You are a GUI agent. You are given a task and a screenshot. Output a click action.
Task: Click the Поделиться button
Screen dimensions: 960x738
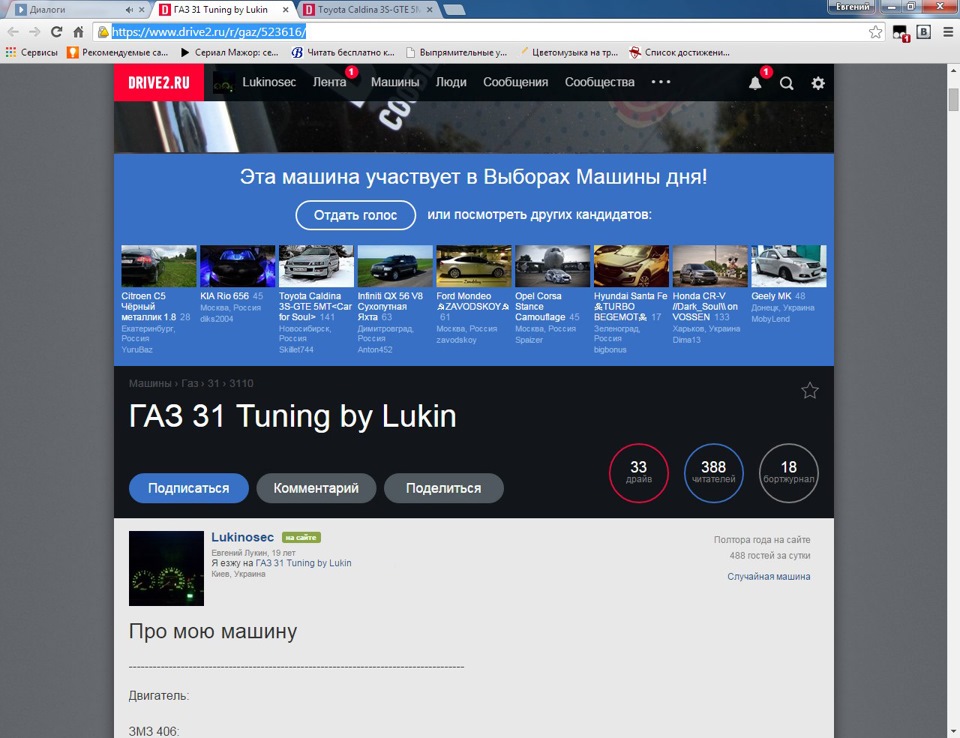pos(443,488)
